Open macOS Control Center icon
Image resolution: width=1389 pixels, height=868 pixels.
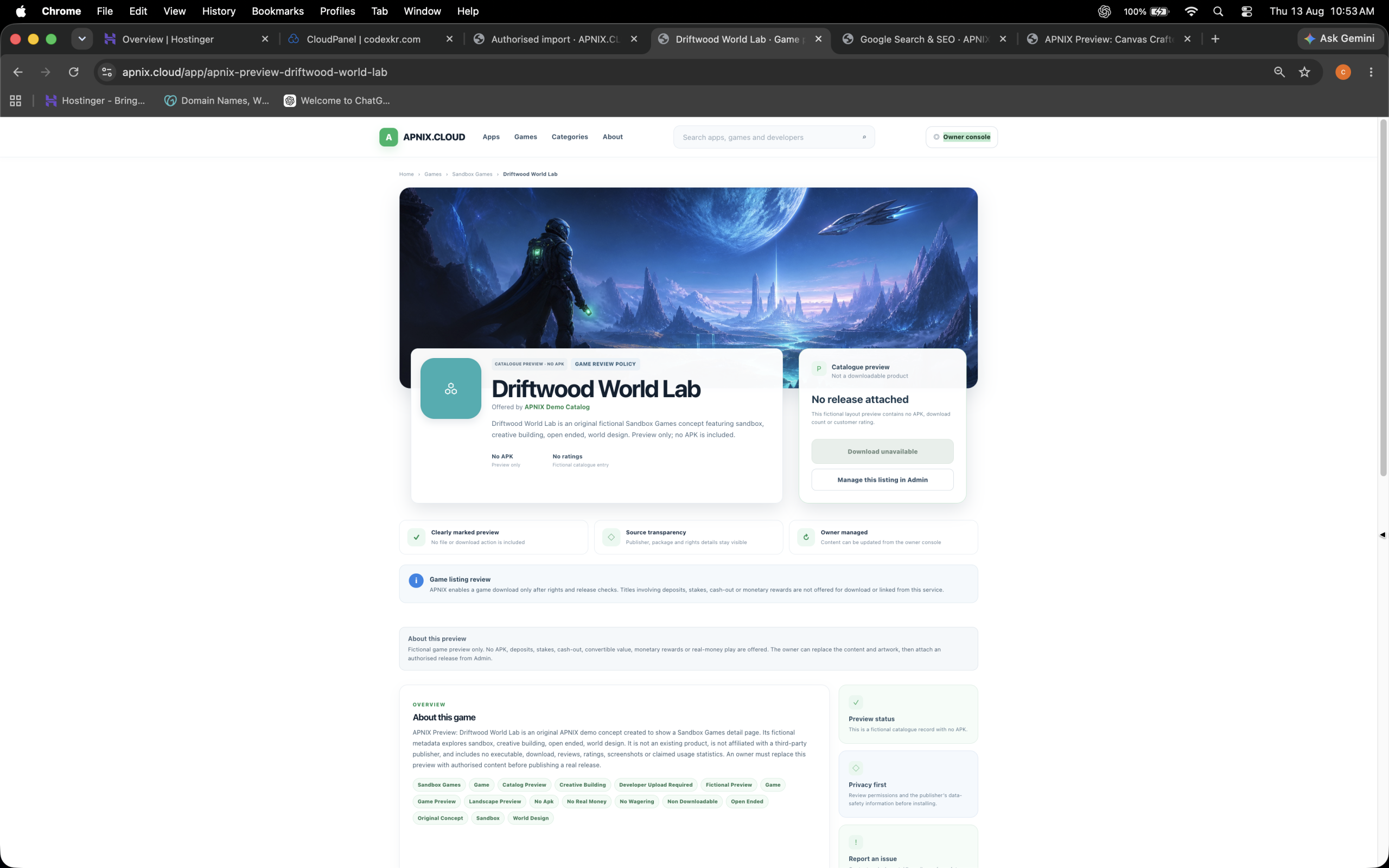[x=1246, y=11]
